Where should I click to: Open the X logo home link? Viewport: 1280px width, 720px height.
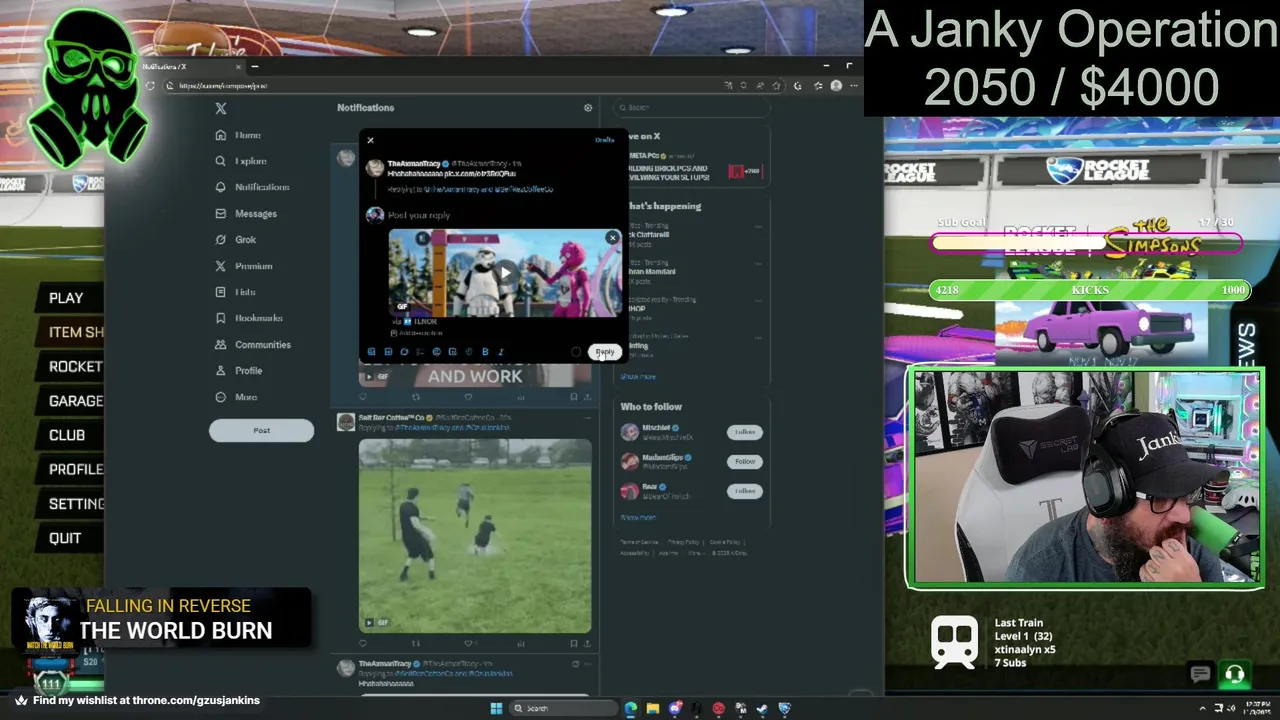click(221, 108)
